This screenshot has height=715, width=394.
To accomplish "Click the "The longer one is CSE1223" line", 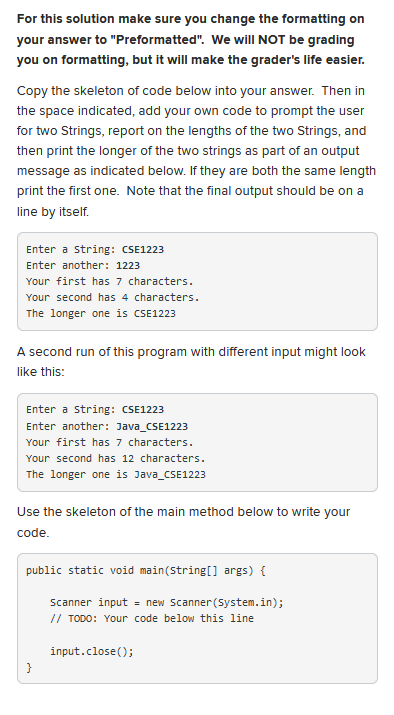I will coord(101,313).
